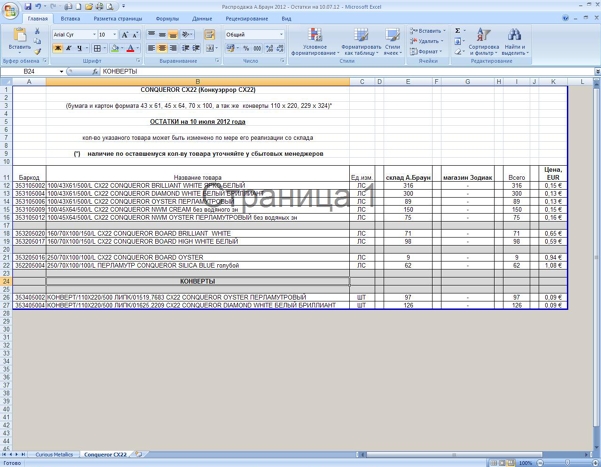Viewport: 601px width, 467px height.
Task: Open Cell Styles (Стили ячеек) dropdown
Action: (x=392, y=41)
